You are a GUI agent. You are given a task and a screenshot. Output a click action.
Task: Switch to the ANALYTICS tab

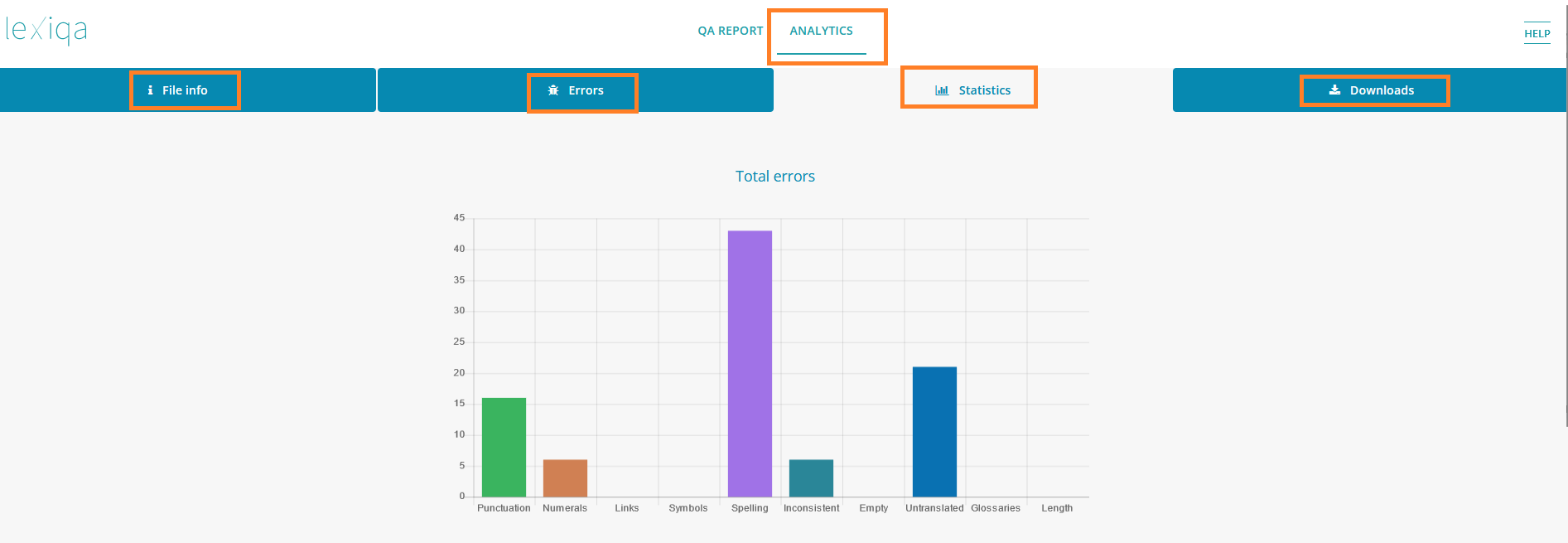821,31
